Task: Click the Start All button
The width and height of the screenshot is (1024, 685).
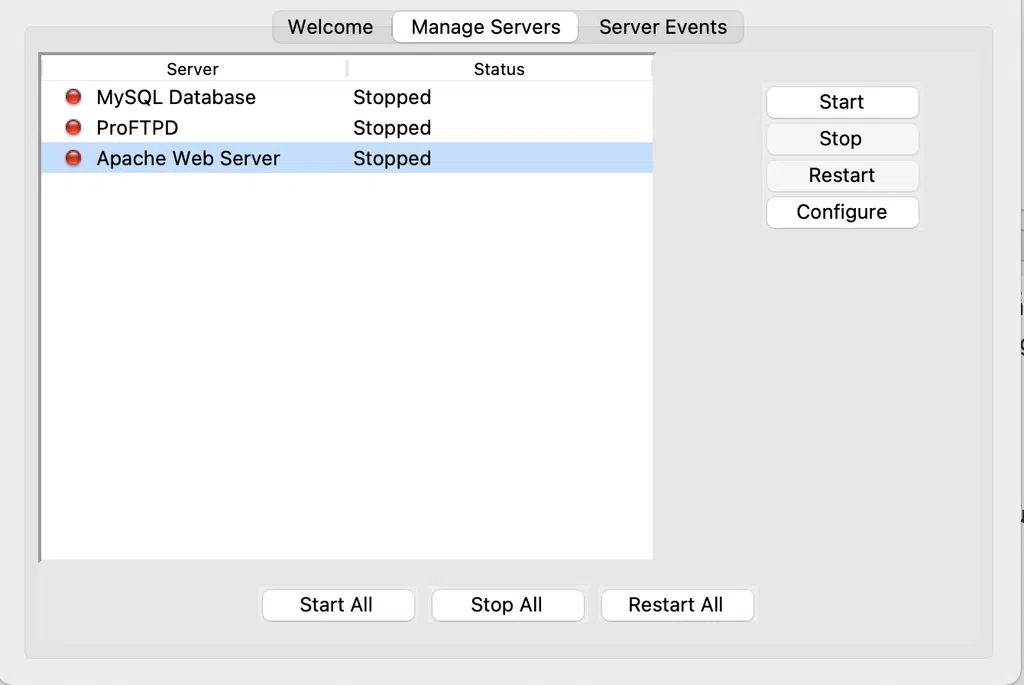Action: [x=338, y=605]
